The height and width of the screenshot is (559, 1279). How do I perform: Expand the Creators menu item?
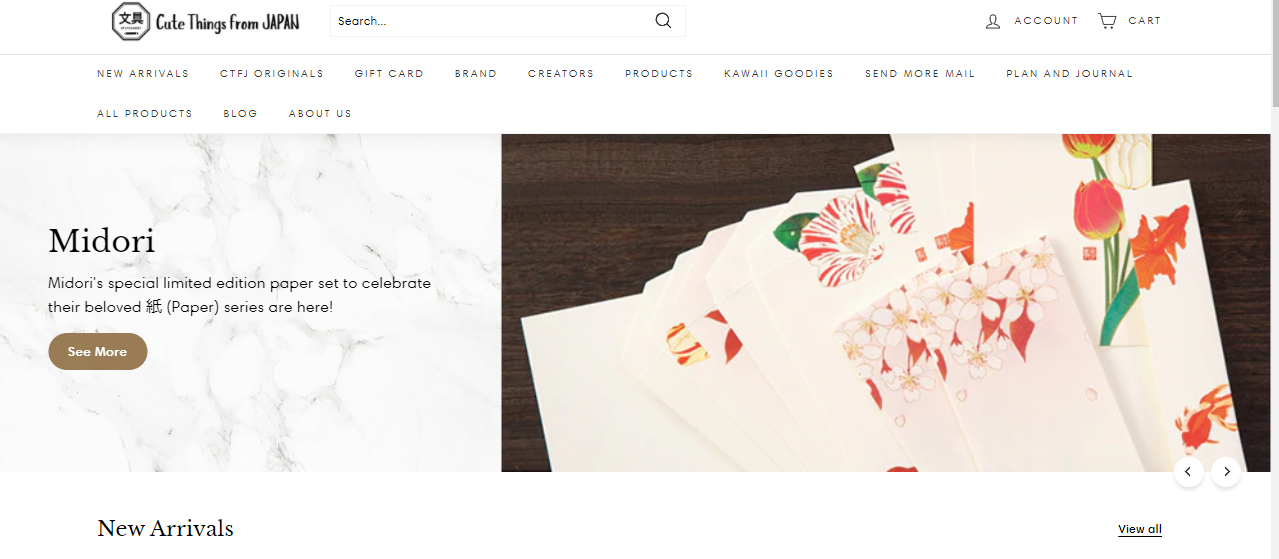561,74
